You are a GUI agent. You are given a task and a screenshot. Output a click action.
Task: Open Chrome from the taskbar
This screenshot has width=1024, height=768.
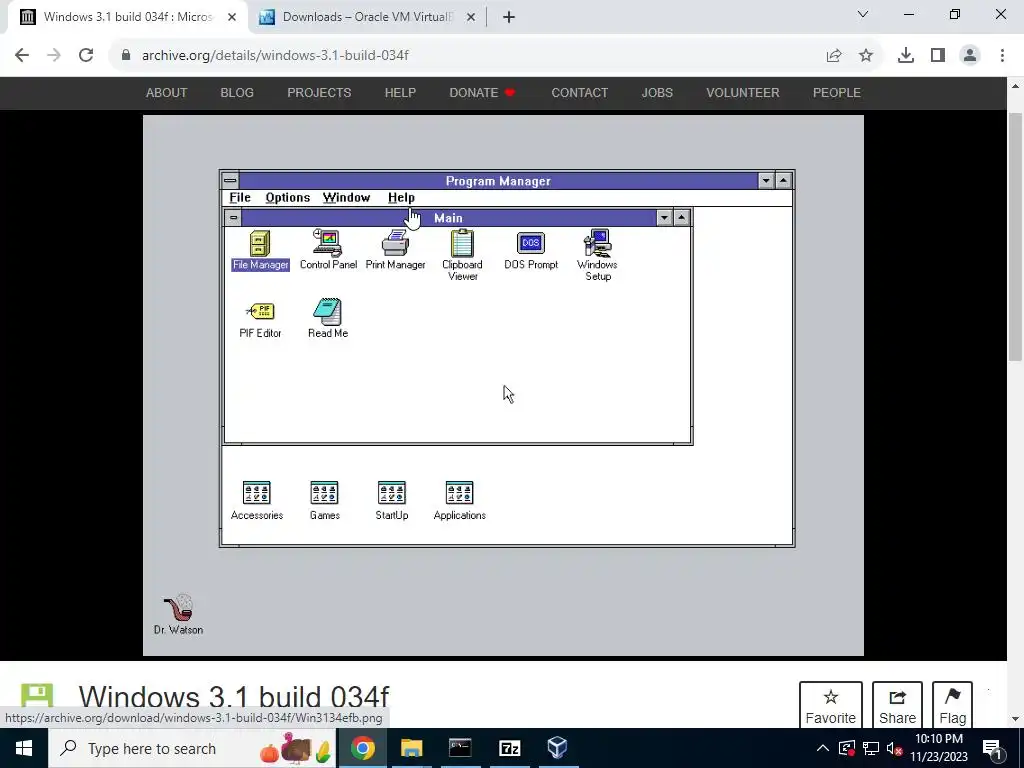pyautogui.click(x=363, y=748)
